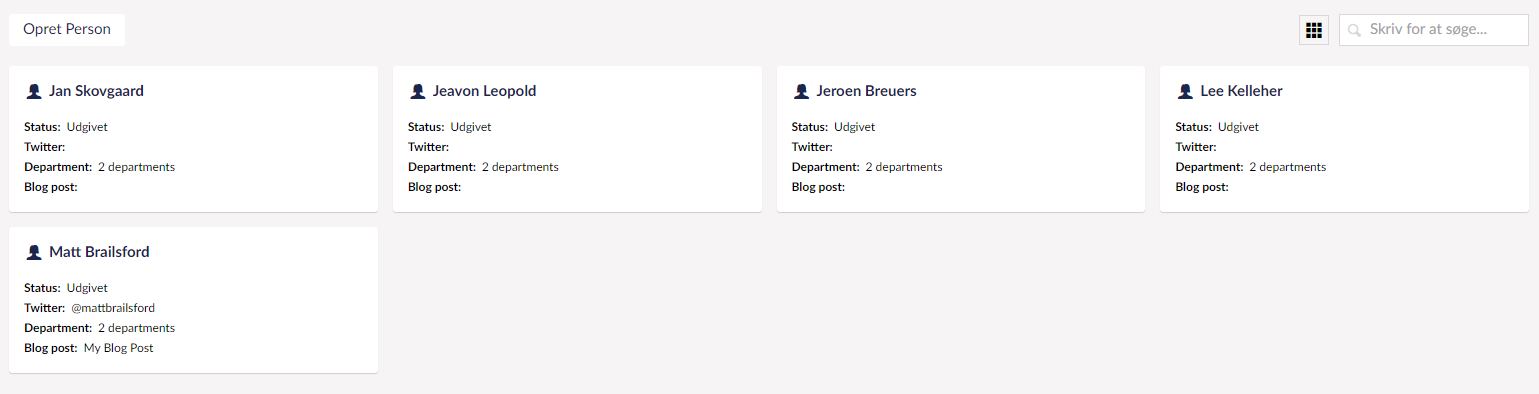Click the Opret Person button
The image size is (1539, 394).
coord(67,30)
